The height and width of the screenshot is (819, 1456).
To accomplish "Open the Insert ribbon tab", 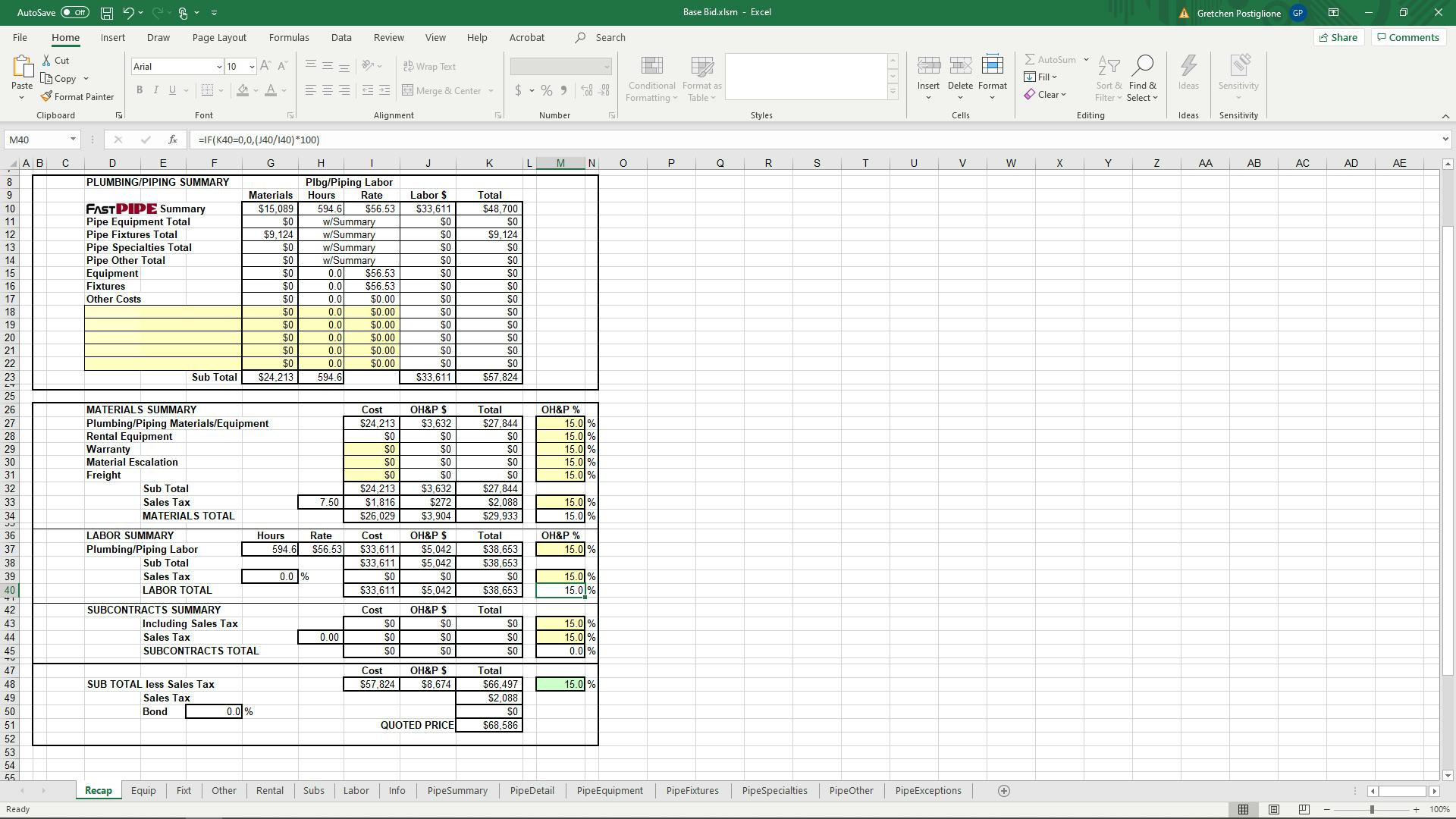I will [113, 37].
